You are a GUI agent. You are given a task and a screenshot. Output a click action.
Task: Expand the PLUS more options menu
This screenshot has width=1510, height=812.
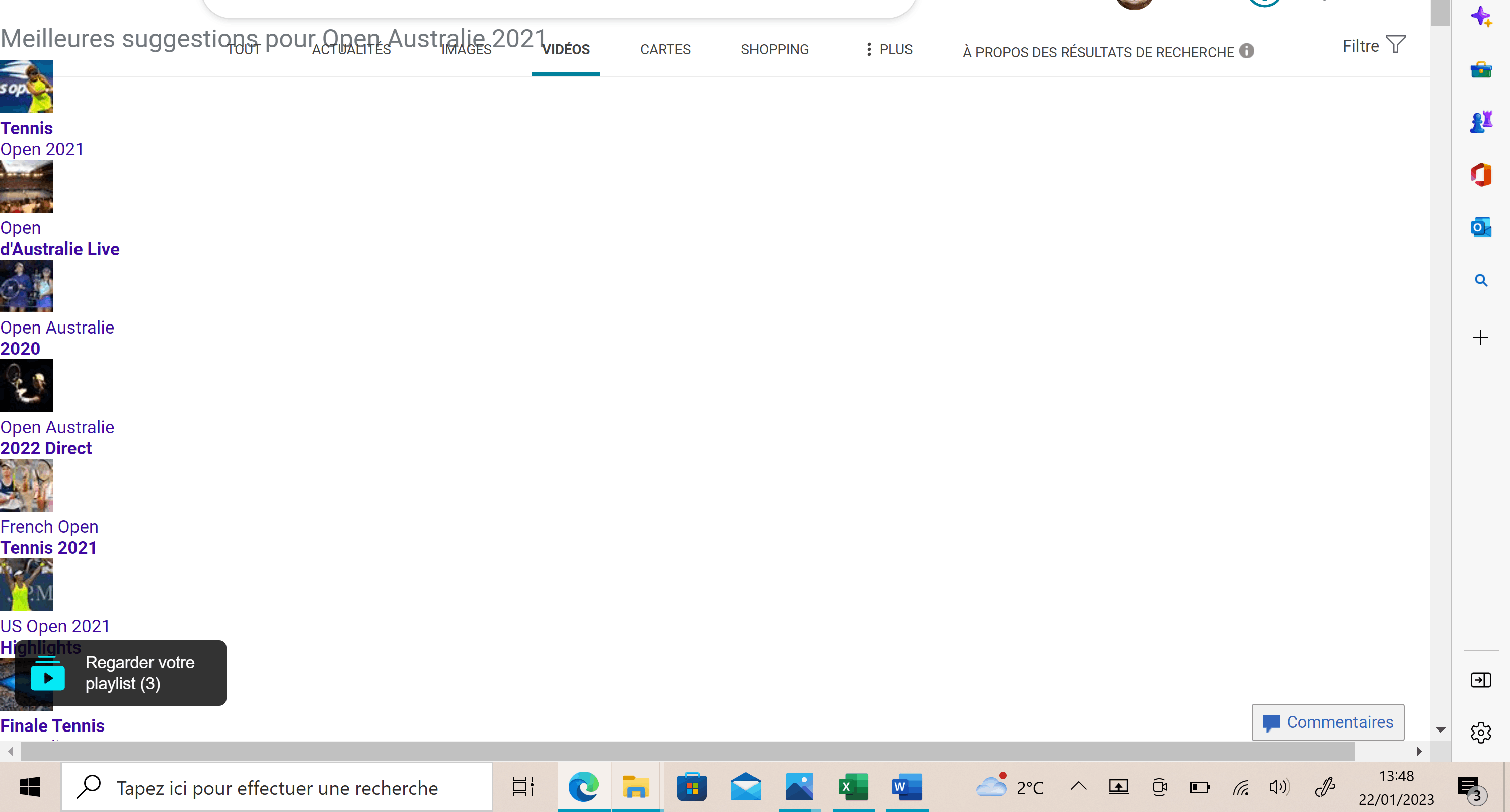click(x=889, y=50)
